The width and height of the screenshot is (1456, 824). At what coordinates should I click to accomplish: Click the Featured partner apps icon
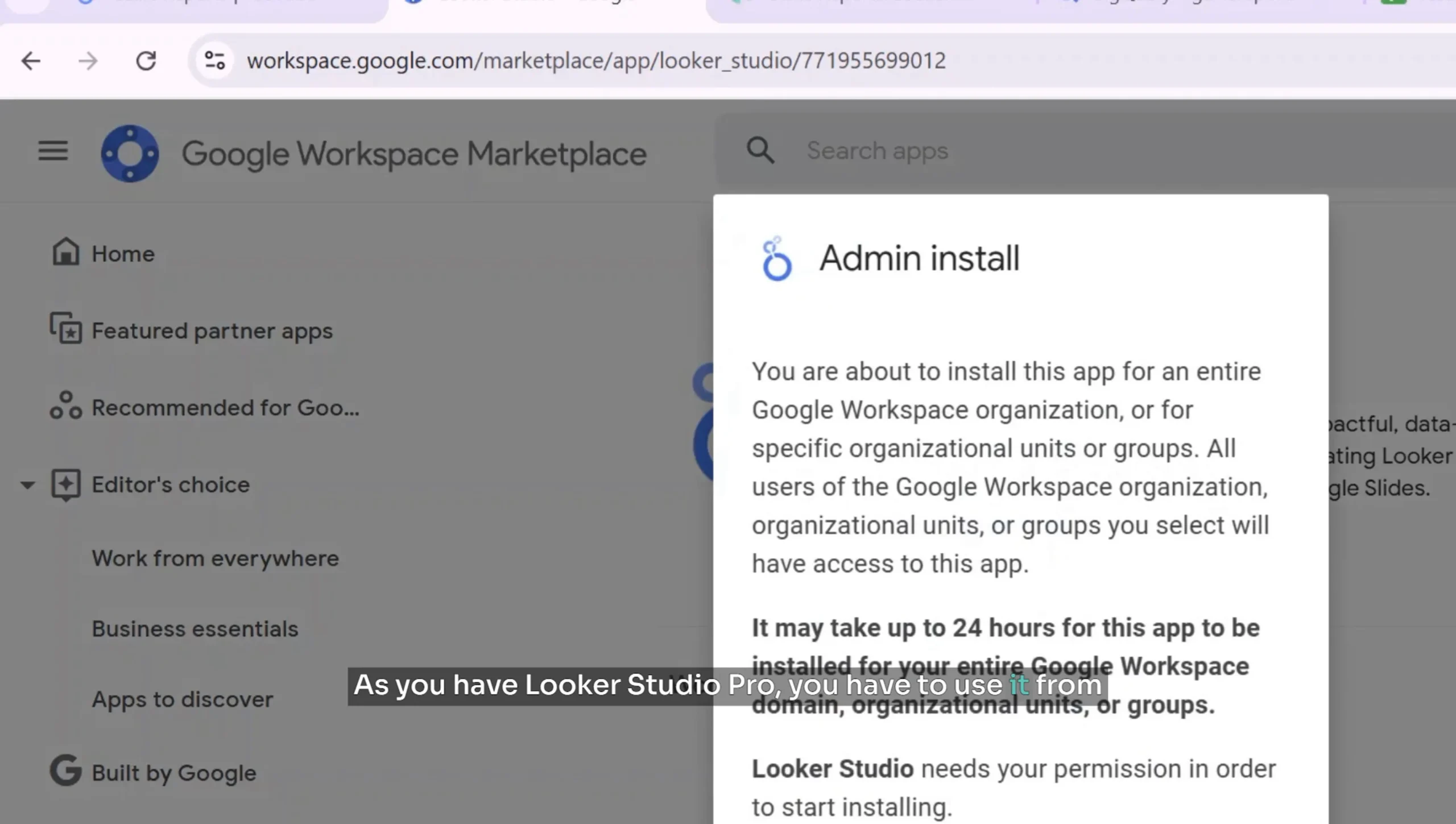(65, 328)
